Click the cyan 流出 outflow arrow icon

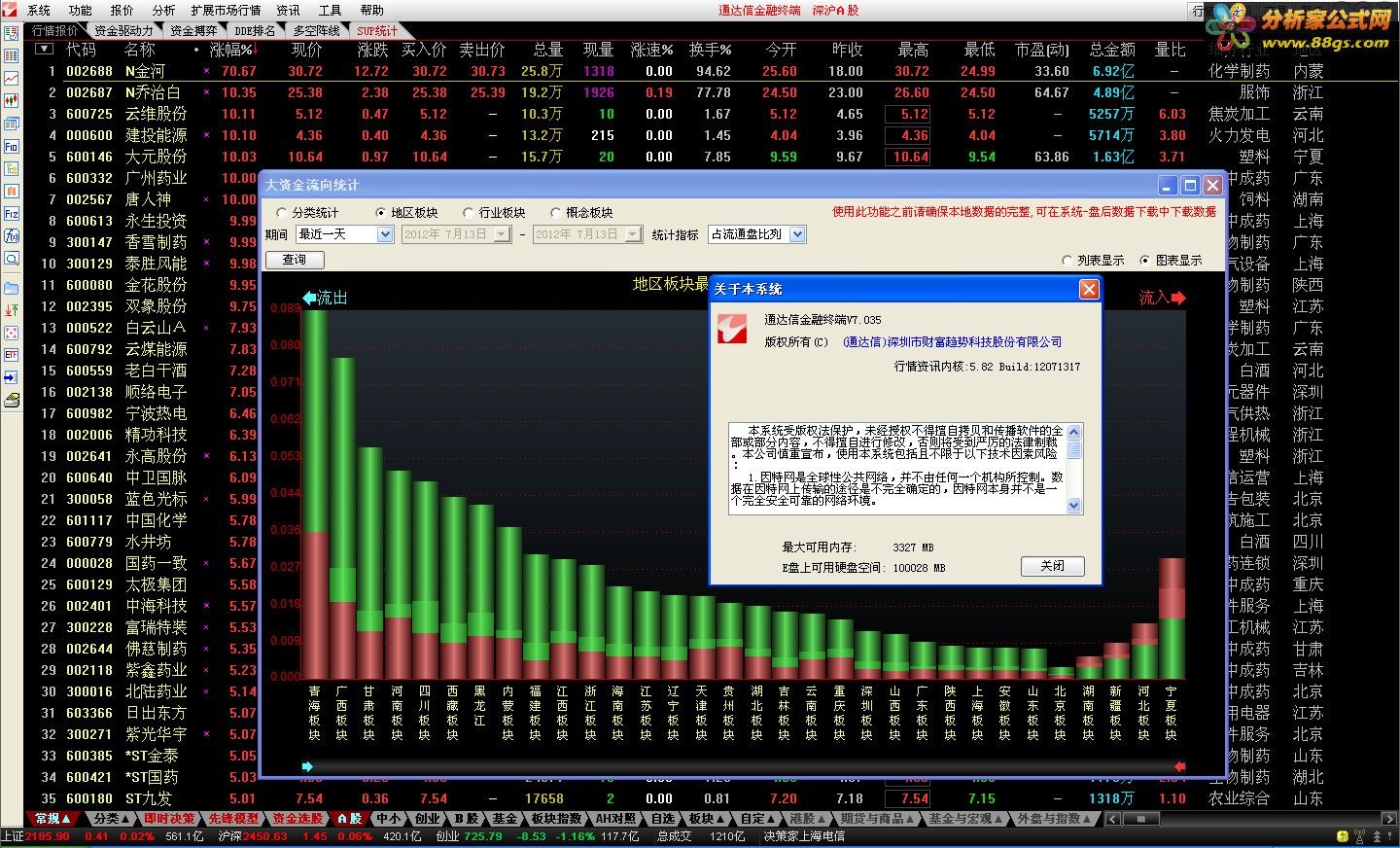pyautogui.click(x=310, y=298)
